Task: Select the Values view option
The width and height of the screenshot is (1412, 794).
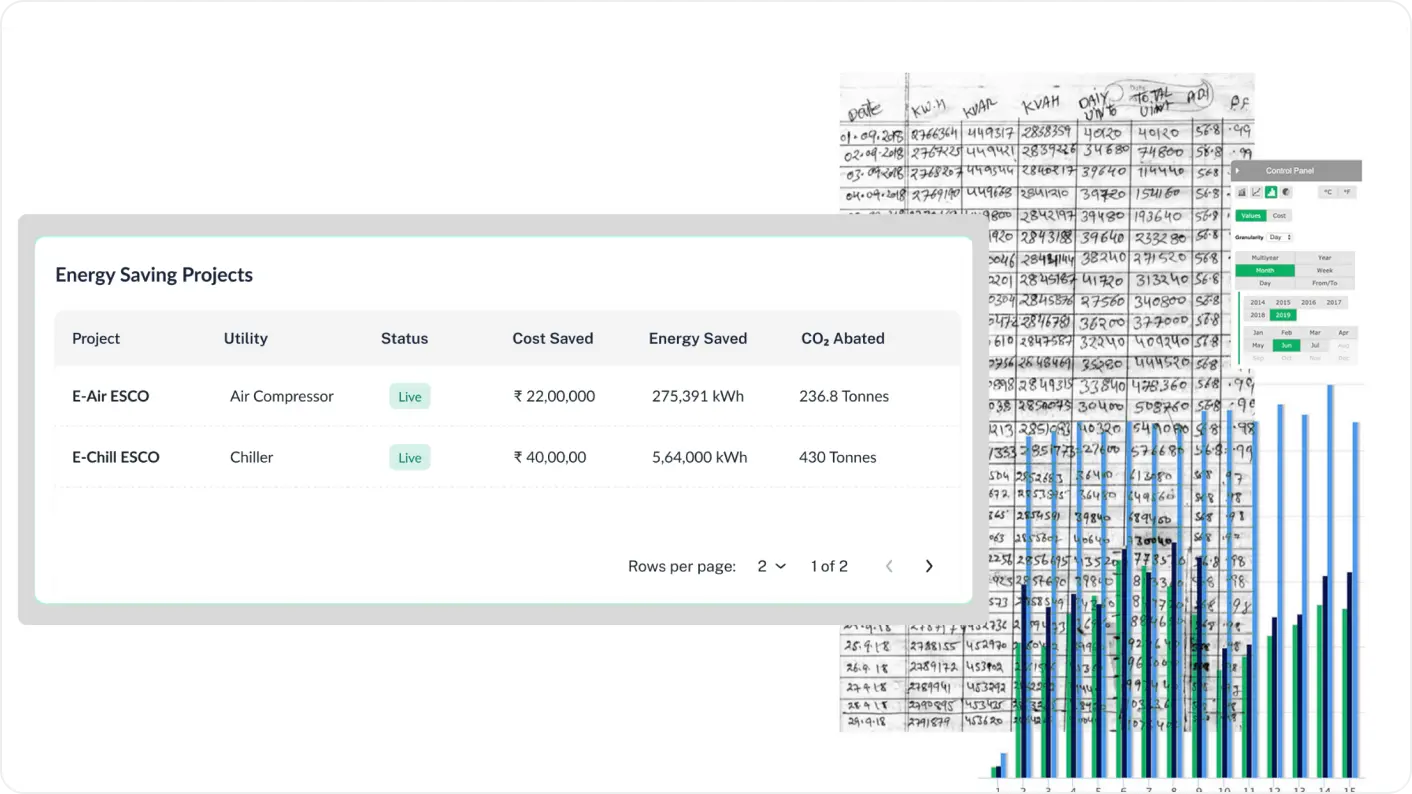Action: coord(1250,216)
